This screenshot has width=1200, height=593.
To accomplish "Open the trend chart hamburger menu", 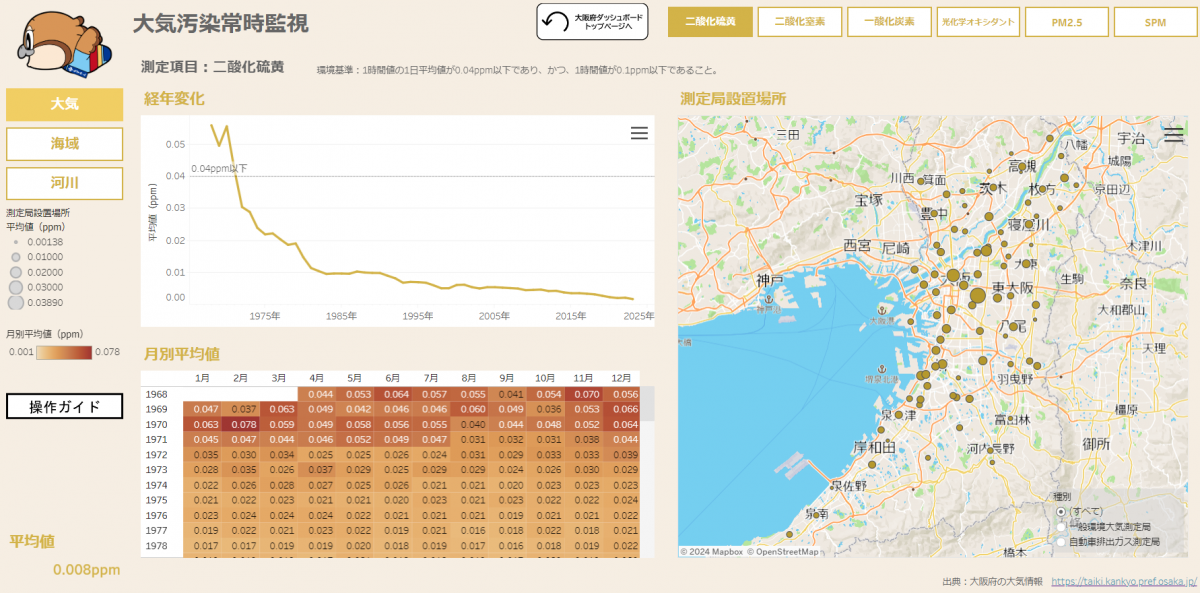I will pyautogui.click(x=639, y=134).
